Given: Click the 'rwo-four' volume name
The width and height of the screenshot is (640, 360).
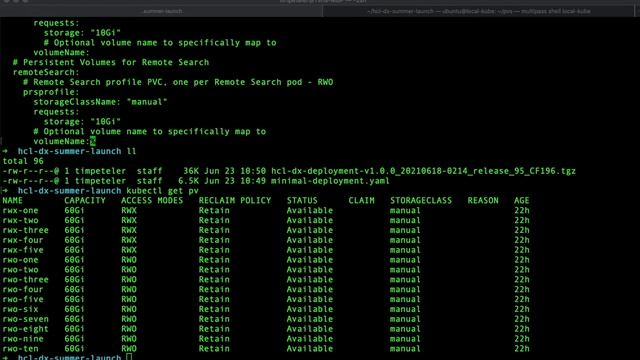Looking at the screenshot, I should point(23,289).
